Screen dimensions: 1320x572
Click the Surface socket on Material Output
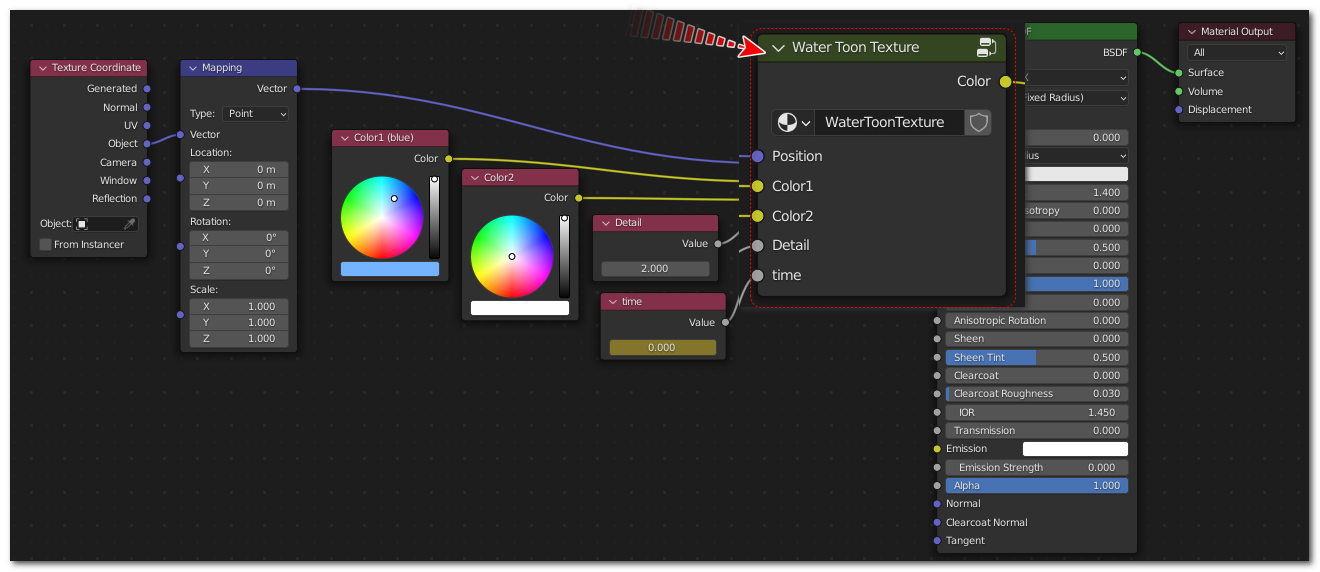click(1179, 73)
